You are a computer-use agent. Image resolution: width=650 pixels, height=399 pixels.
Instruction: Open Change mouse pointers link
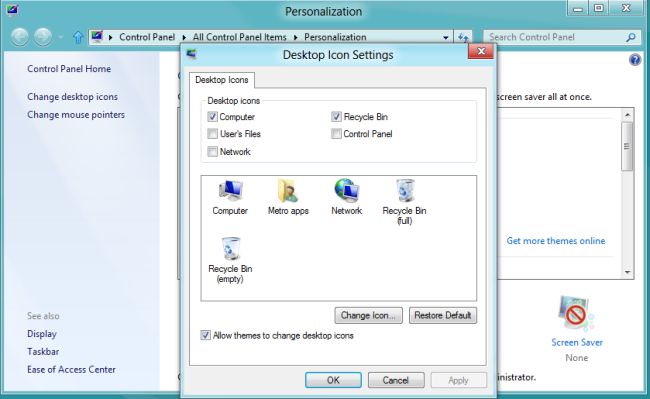76,114
